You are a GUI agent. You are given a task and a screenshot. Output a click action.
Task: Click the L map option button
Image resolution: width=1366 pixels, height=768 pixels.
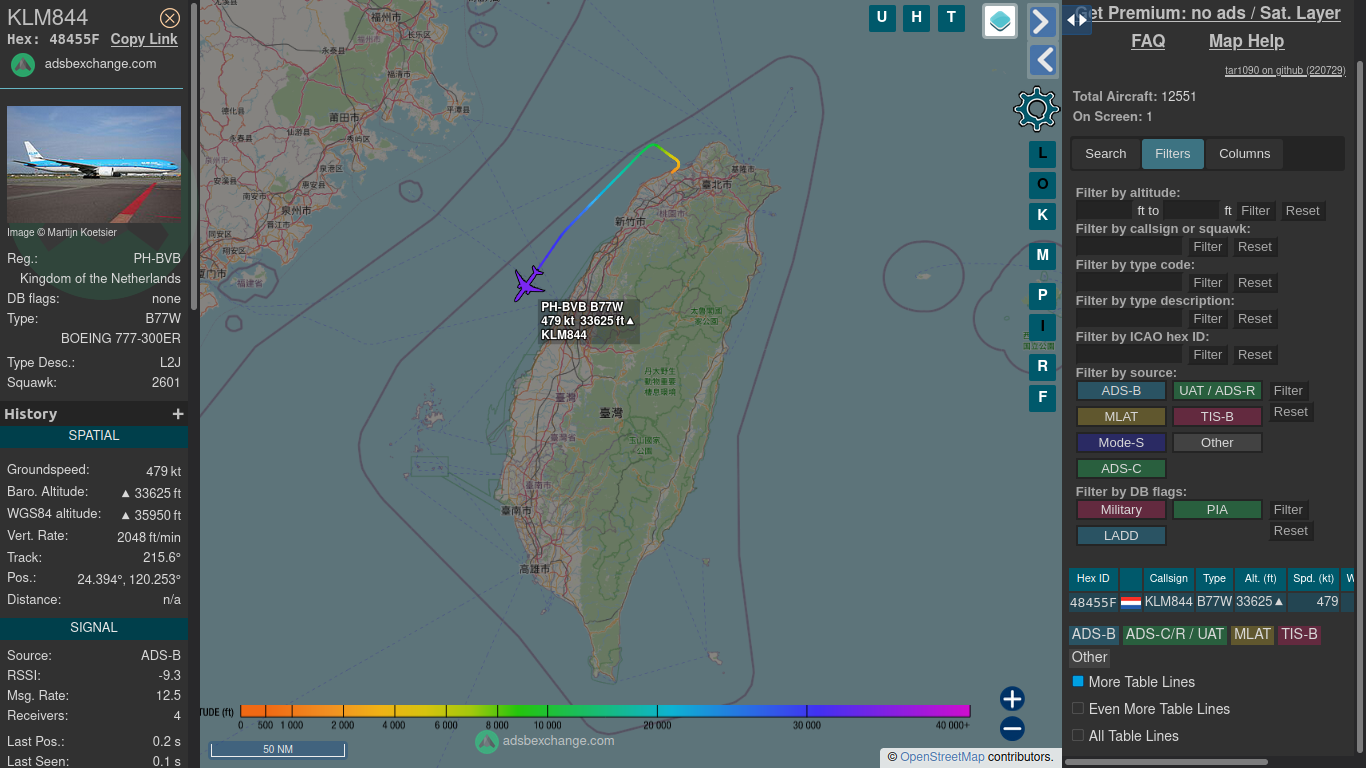tap(1042, 154)
